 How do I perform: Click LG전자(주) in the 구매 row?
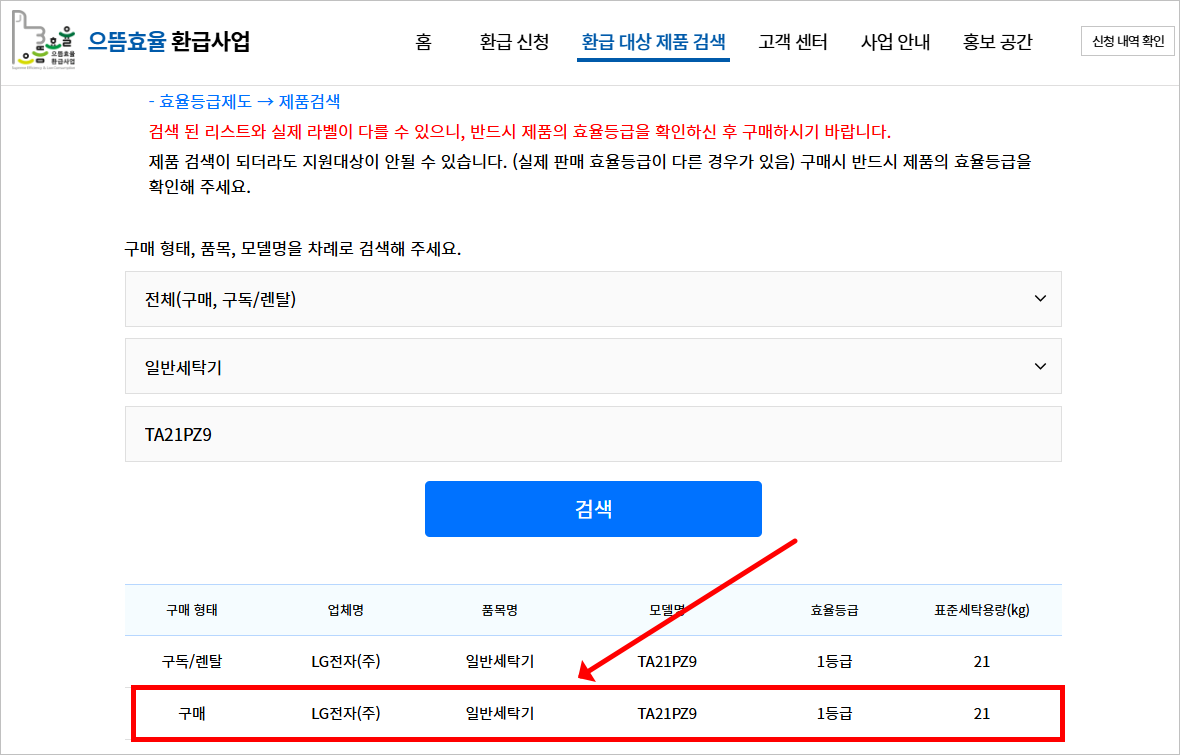[x=346, y=714]
